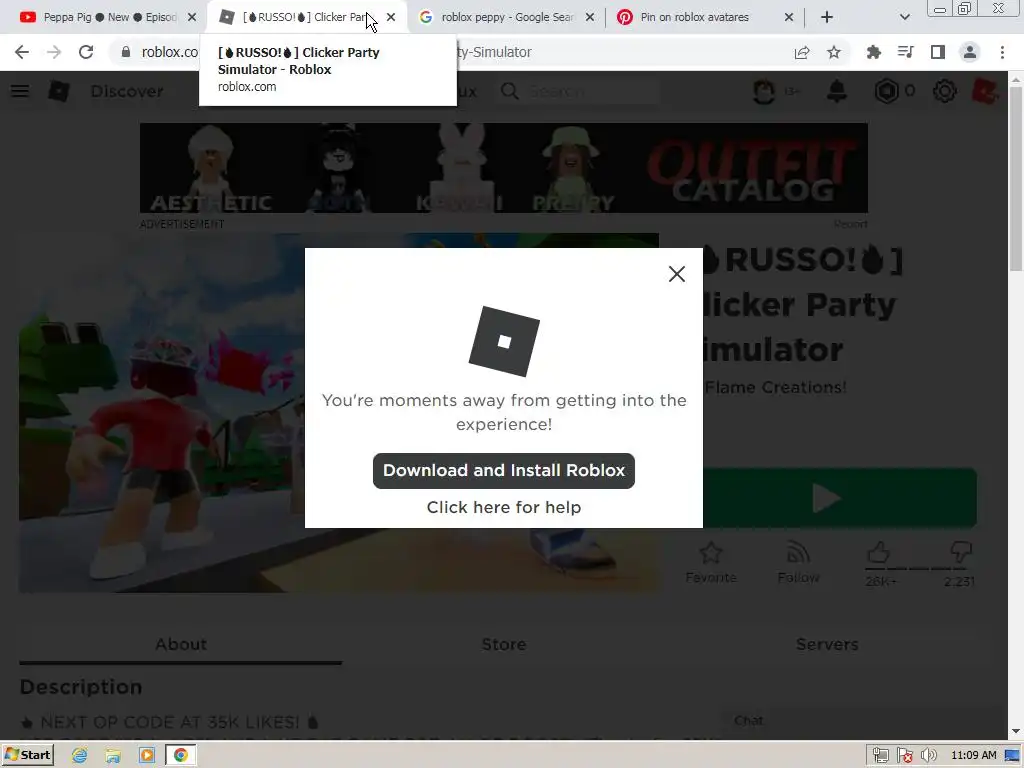Open Roblox notifications bell
The height and width of the screenshot is (768, 1024).
tap(837, 91)
